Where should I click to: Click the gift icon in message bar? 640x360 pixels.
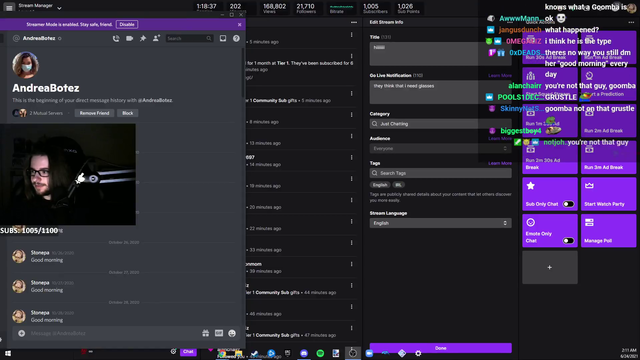pos(206,333)
